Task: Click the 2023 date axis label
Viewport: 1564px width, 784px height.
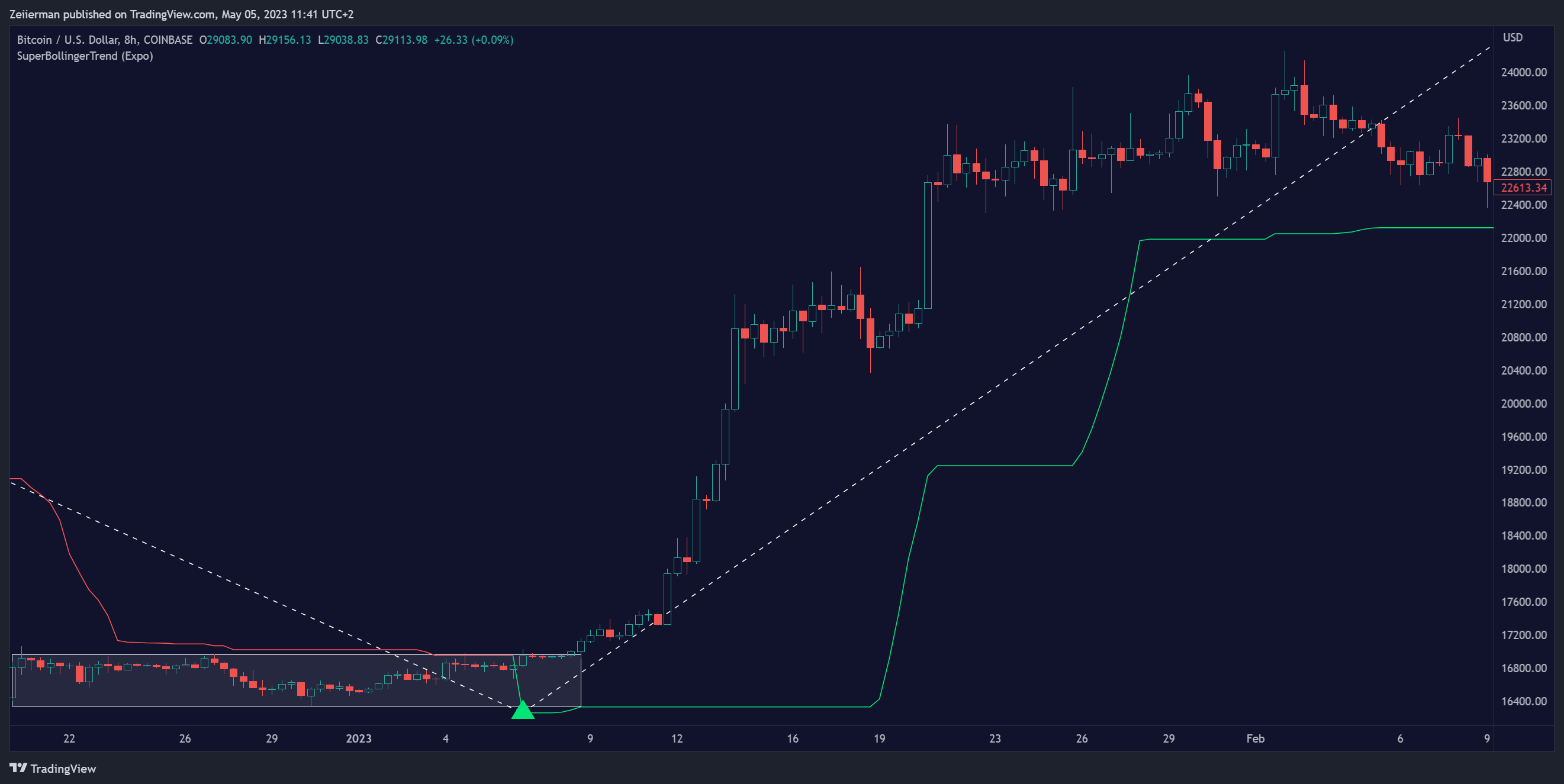Action: [358, 738]
